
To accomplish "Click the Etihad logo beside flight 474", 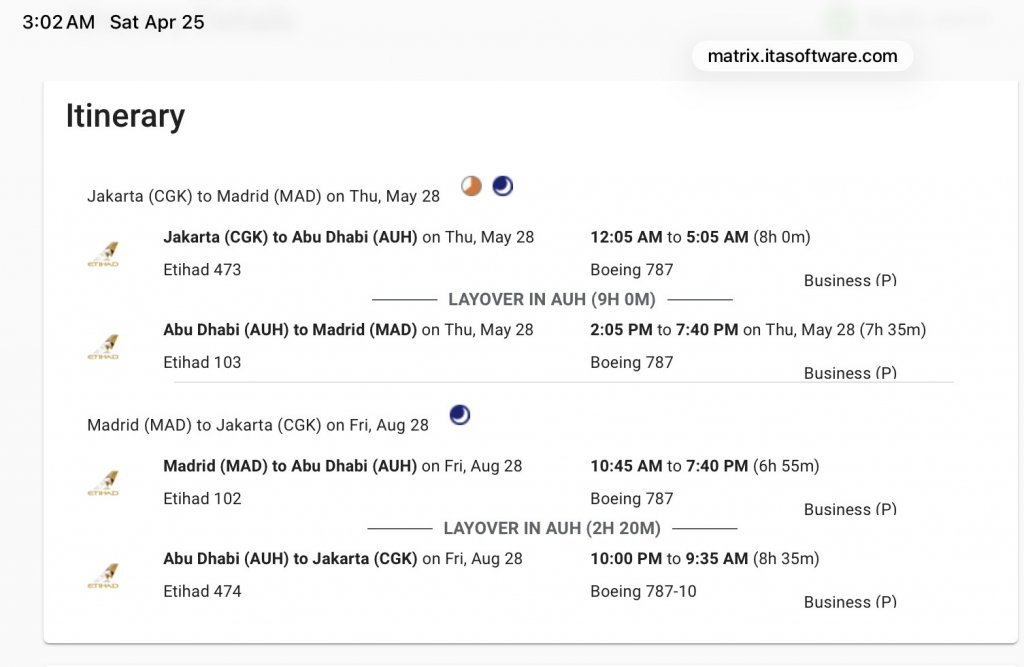I will (x=103, y=575).
